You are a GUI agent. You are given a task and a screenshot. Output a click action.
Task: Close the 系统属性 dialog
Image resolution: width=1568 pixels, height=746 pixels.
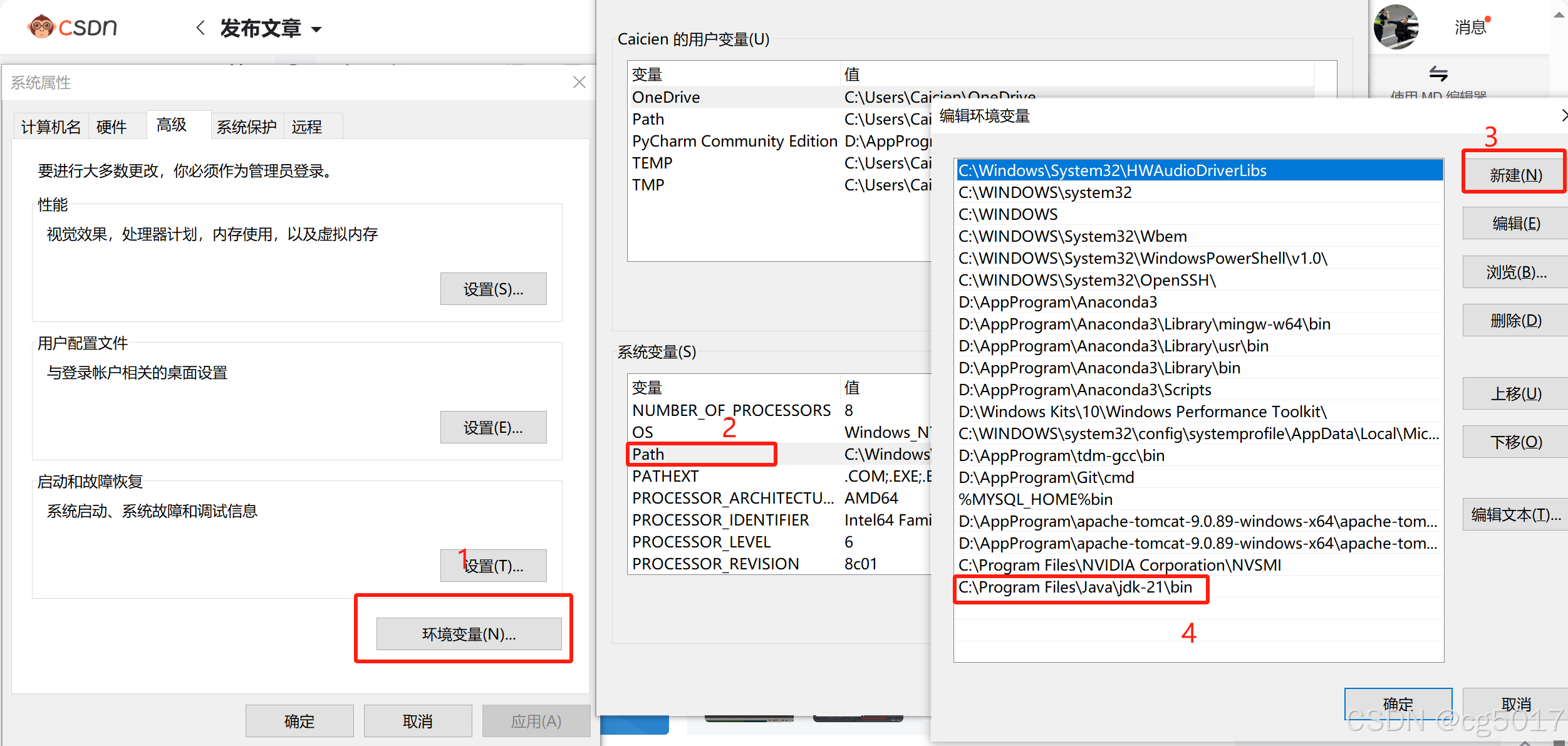click(x=579, y=82)
